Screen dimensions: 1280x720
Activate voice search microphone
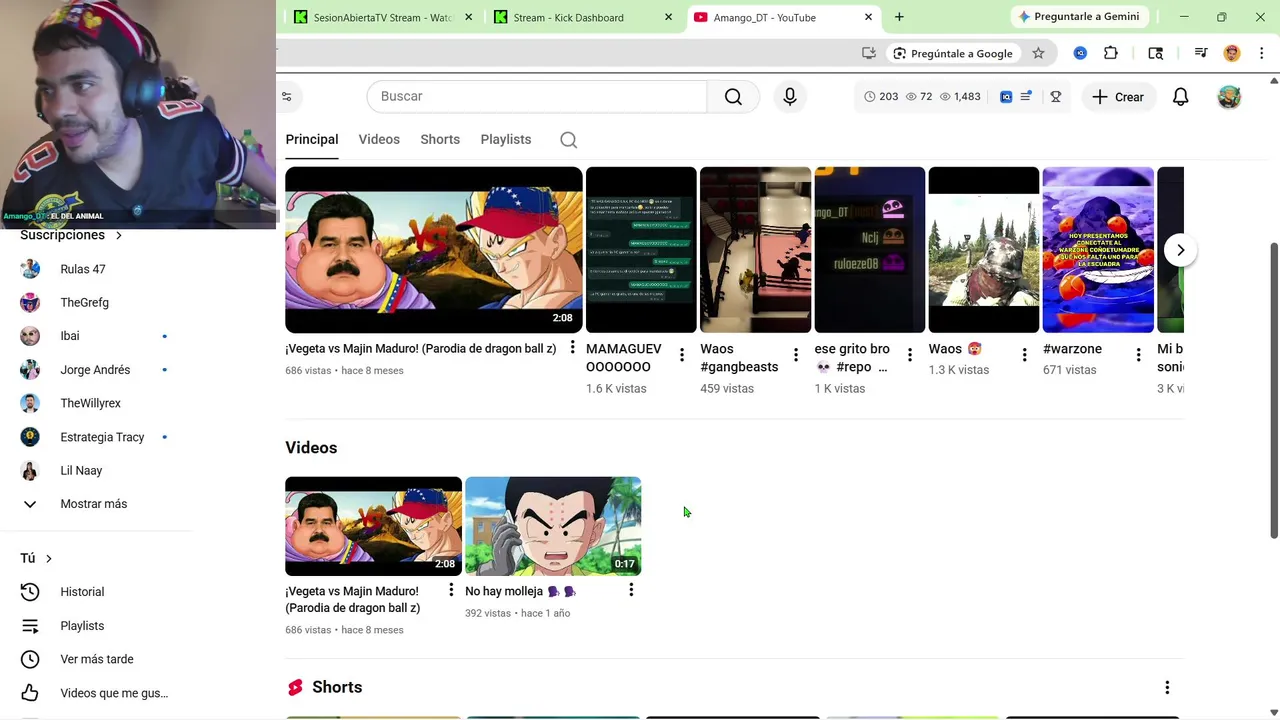click(x=790, y=96)
